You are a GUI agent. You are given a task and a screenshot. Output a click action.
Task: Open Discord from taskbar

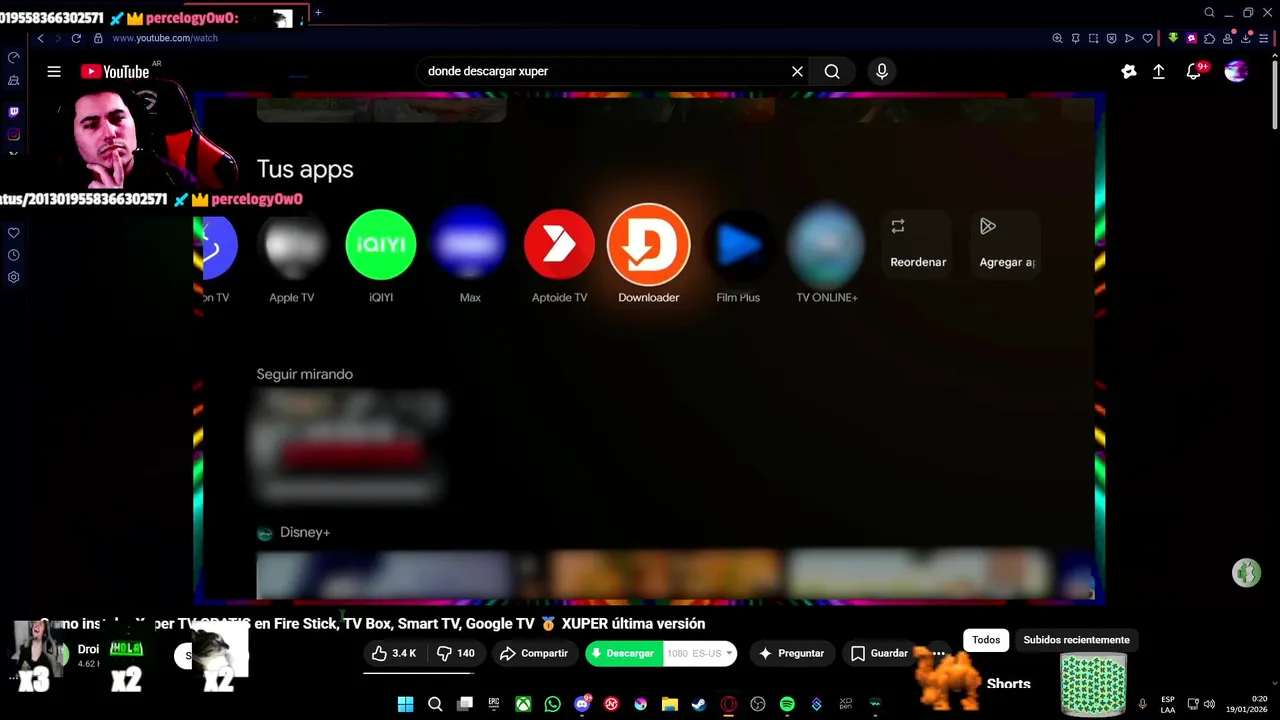pos(582,704)
